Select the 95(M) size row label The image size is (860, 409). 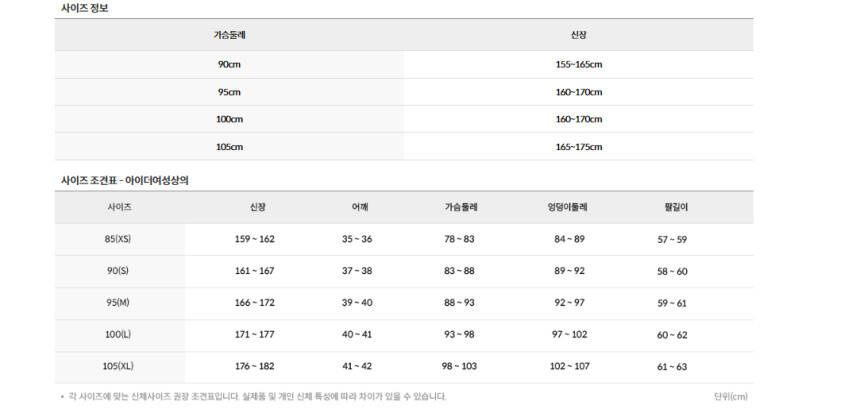point(118,303)
